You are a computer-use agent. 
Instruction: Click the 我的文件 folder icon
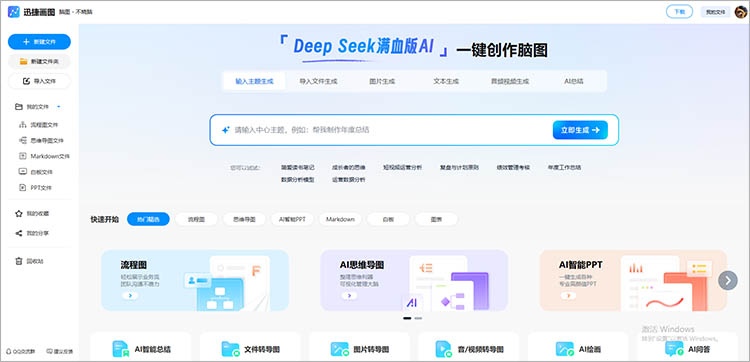click(19, 107)
